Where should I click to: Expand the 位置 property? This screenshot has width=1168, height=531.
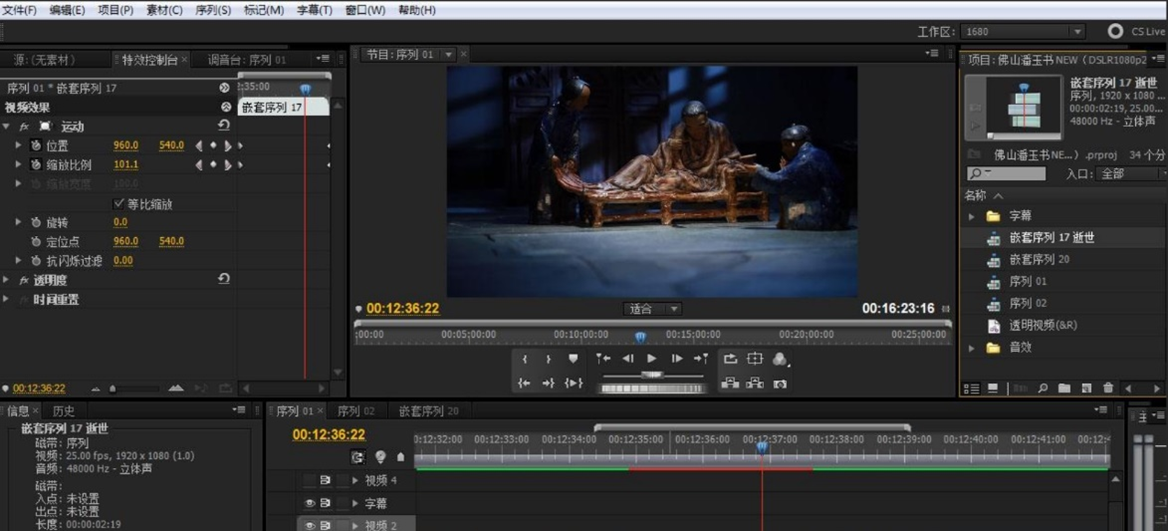point(19,145)
